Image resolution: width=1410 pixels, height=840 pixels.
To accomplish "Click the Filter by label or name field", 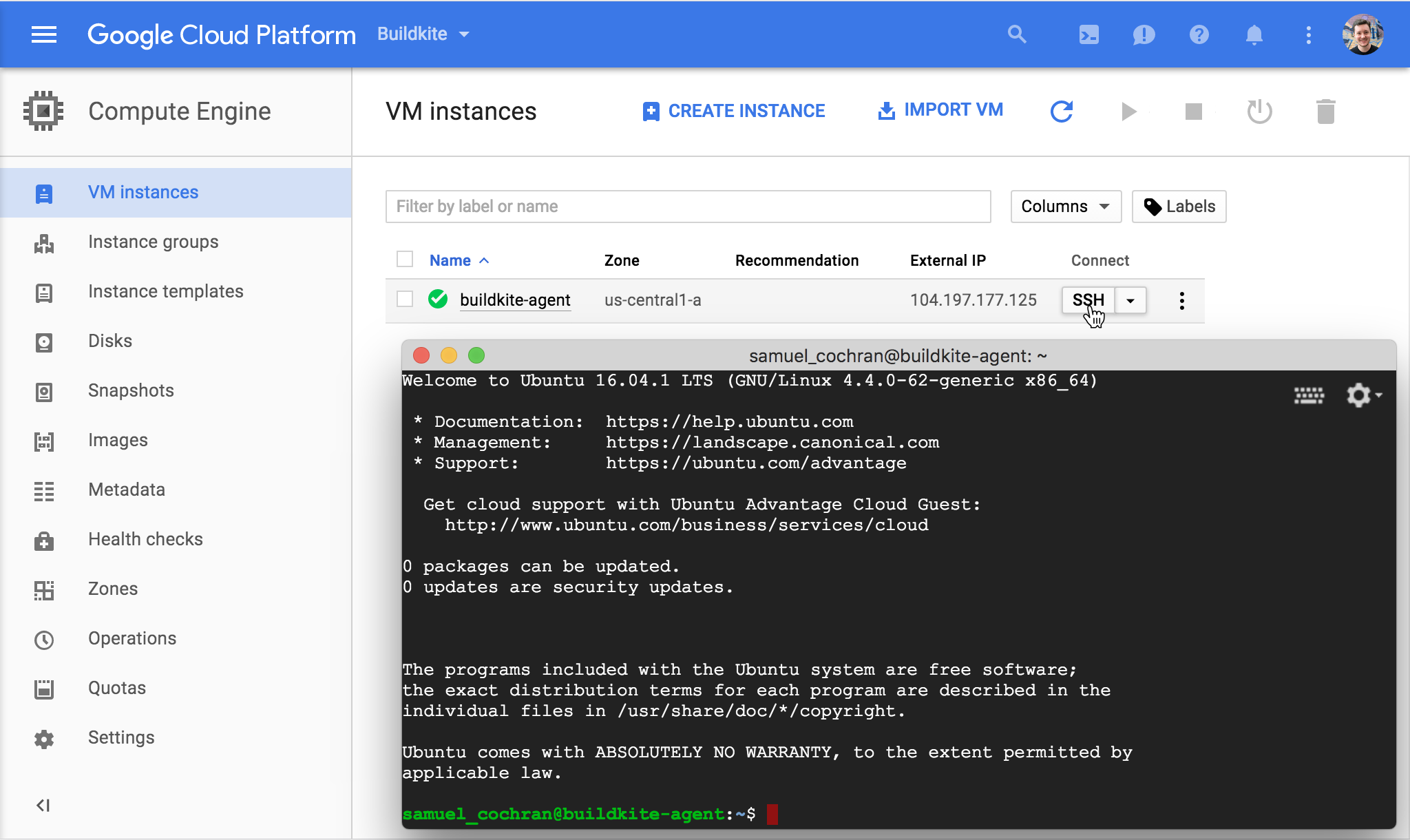I will tap(688, 207).
